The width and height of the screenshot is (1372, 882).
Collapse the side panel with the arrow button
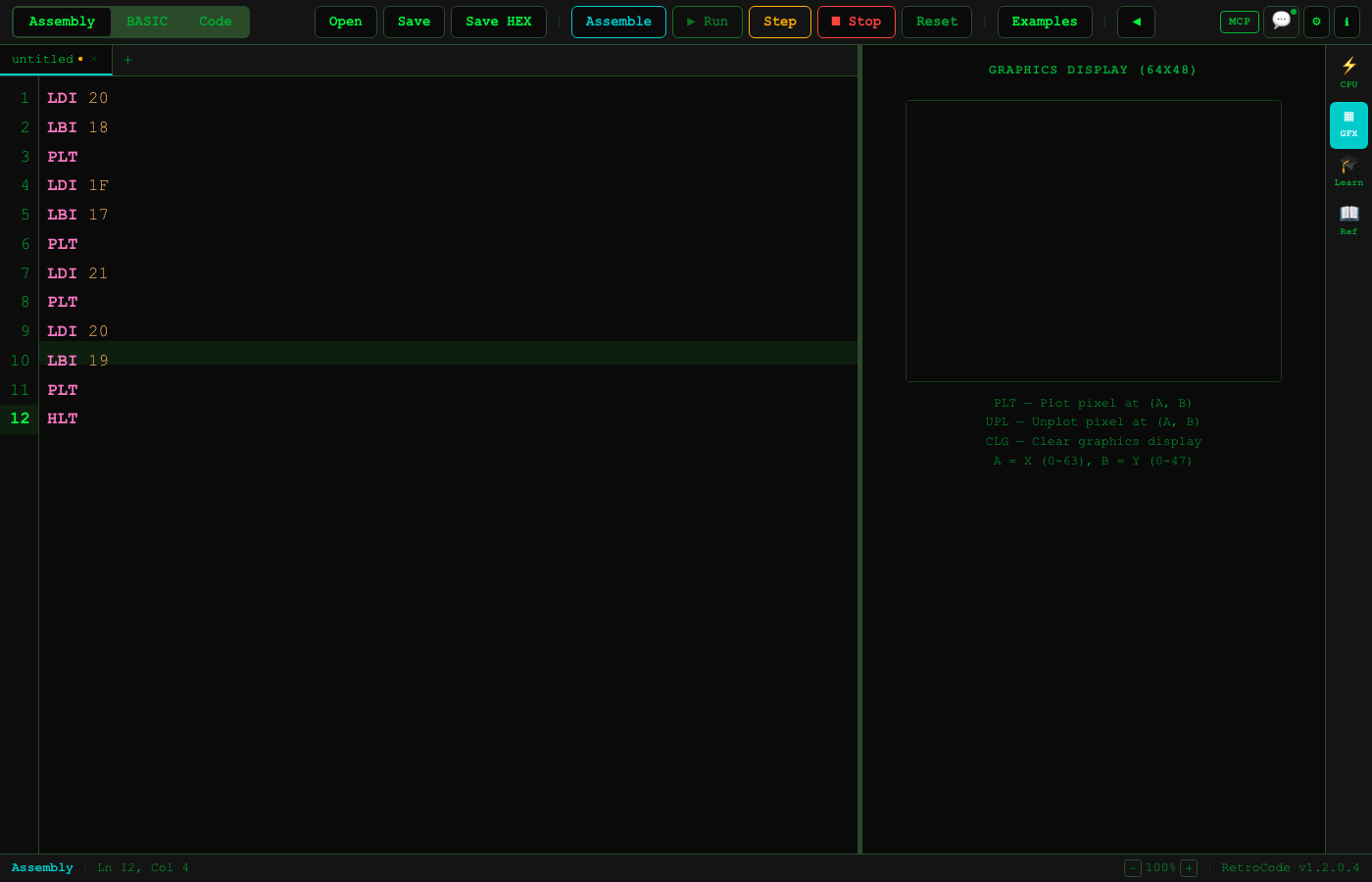pos(1136,22)
